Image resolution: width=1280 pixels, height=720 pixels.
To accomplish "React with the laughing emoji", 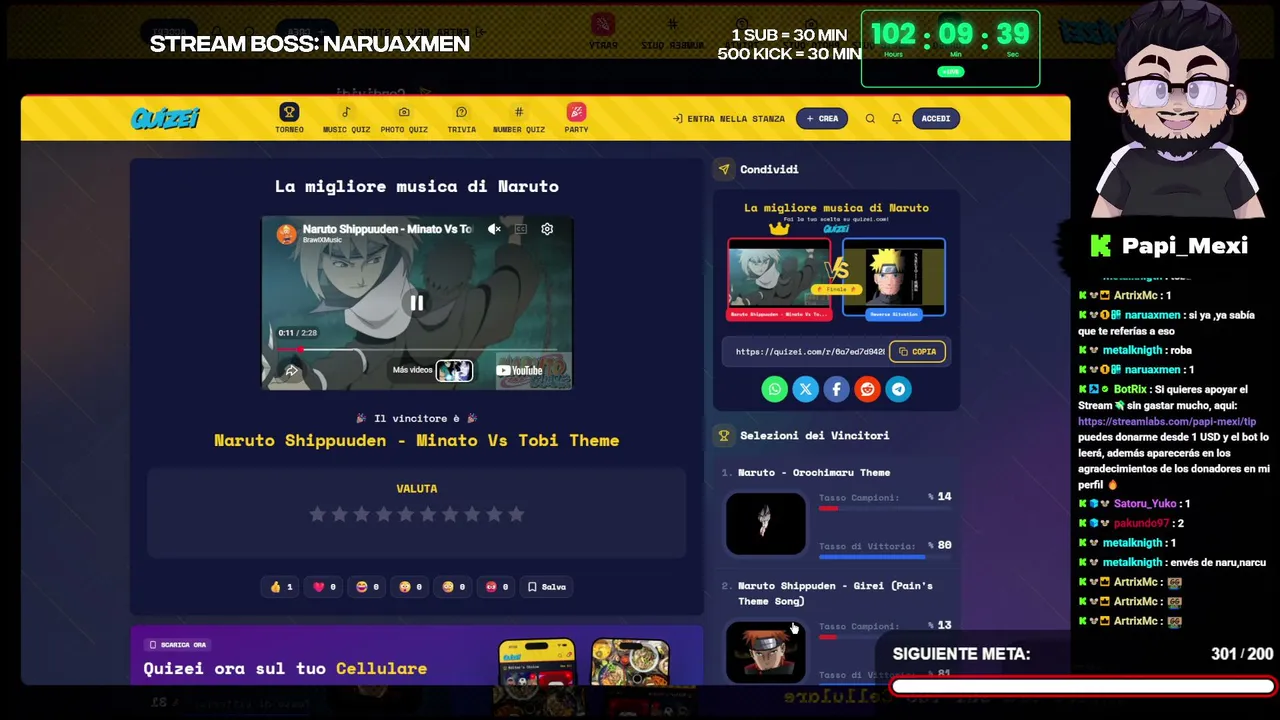I will click(367, 587).
